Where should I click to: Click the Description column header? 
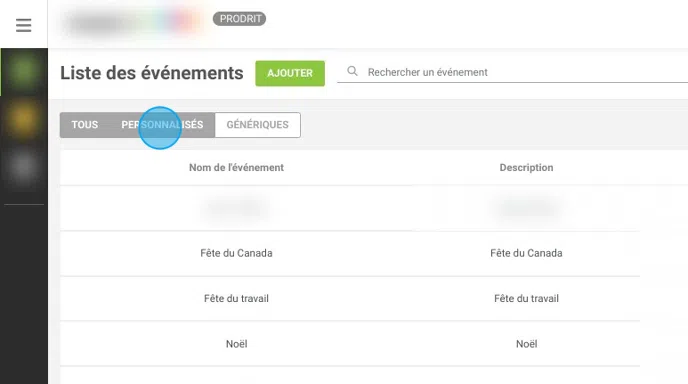coord(526,167)
